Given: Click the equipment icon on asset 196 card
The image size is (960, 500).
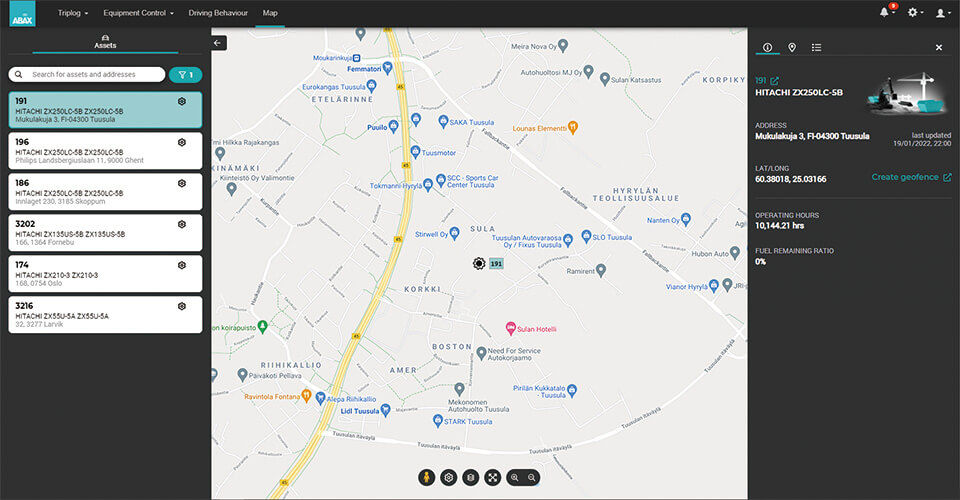Looking at the screenshot, I should click(182, 142).
